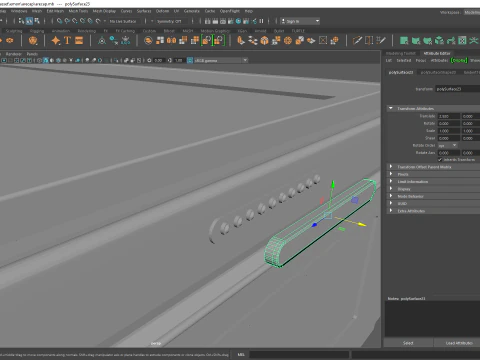The width and height of the screenshot is (480, 360).
Task: Expand the Extra Attributes section
Action: (x=390, y=211)
